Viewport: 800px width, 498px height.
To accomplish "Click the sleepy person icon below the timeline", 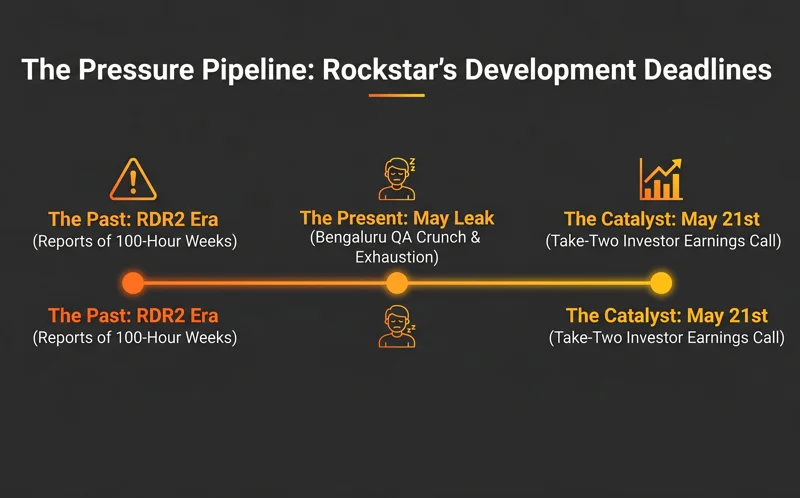I will click(397, 327).
